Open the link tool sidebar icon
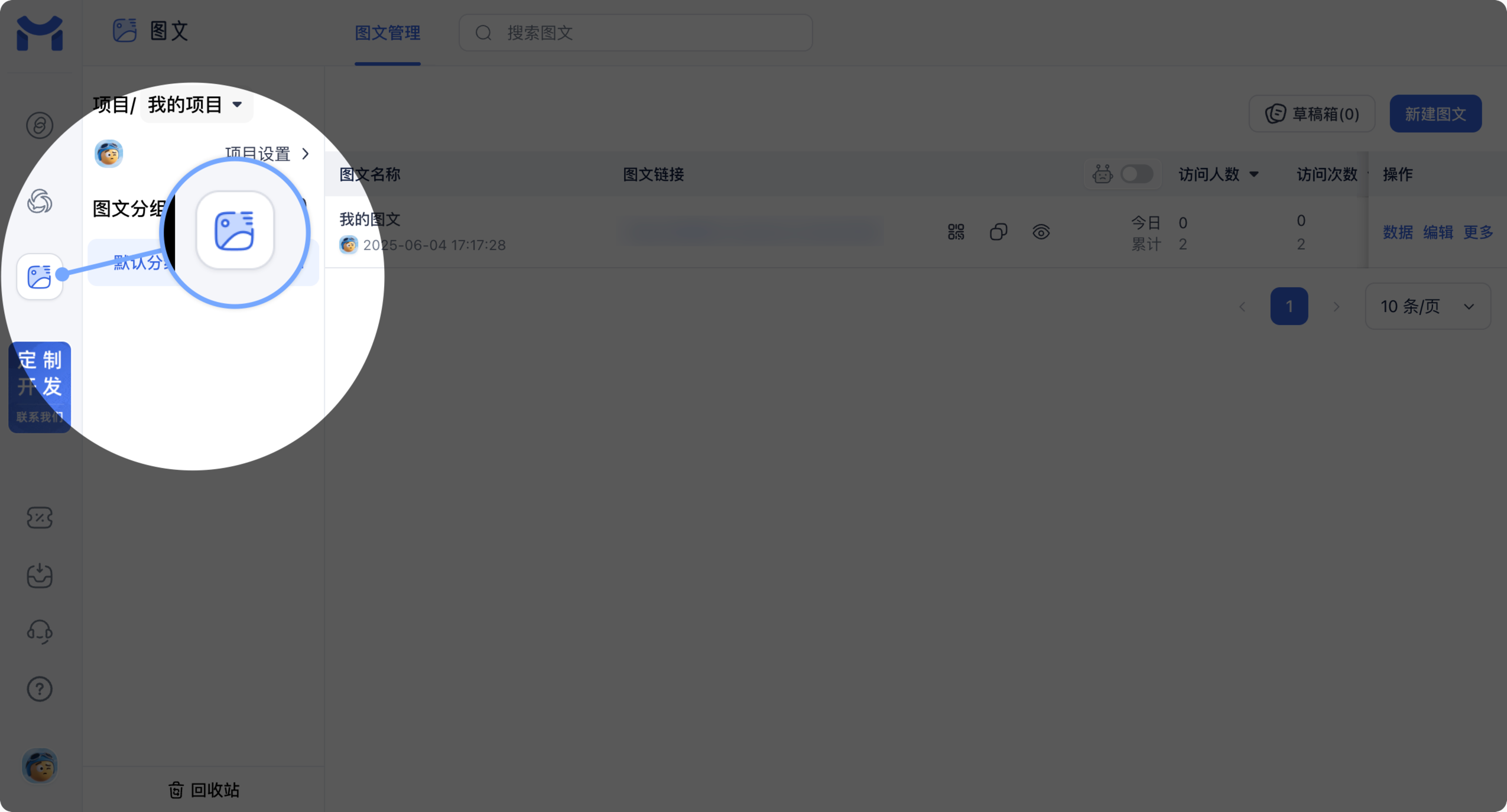The width and height of the screenshot is (1507, 812). coord(40,125)
